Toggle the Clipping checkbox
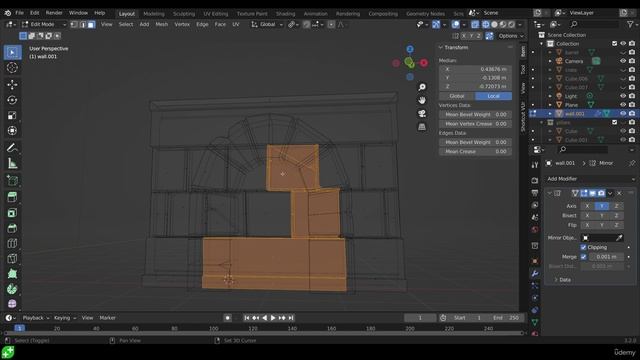This screenshot has width=640, height=360. pyautogui.click(x=583, y=247)
